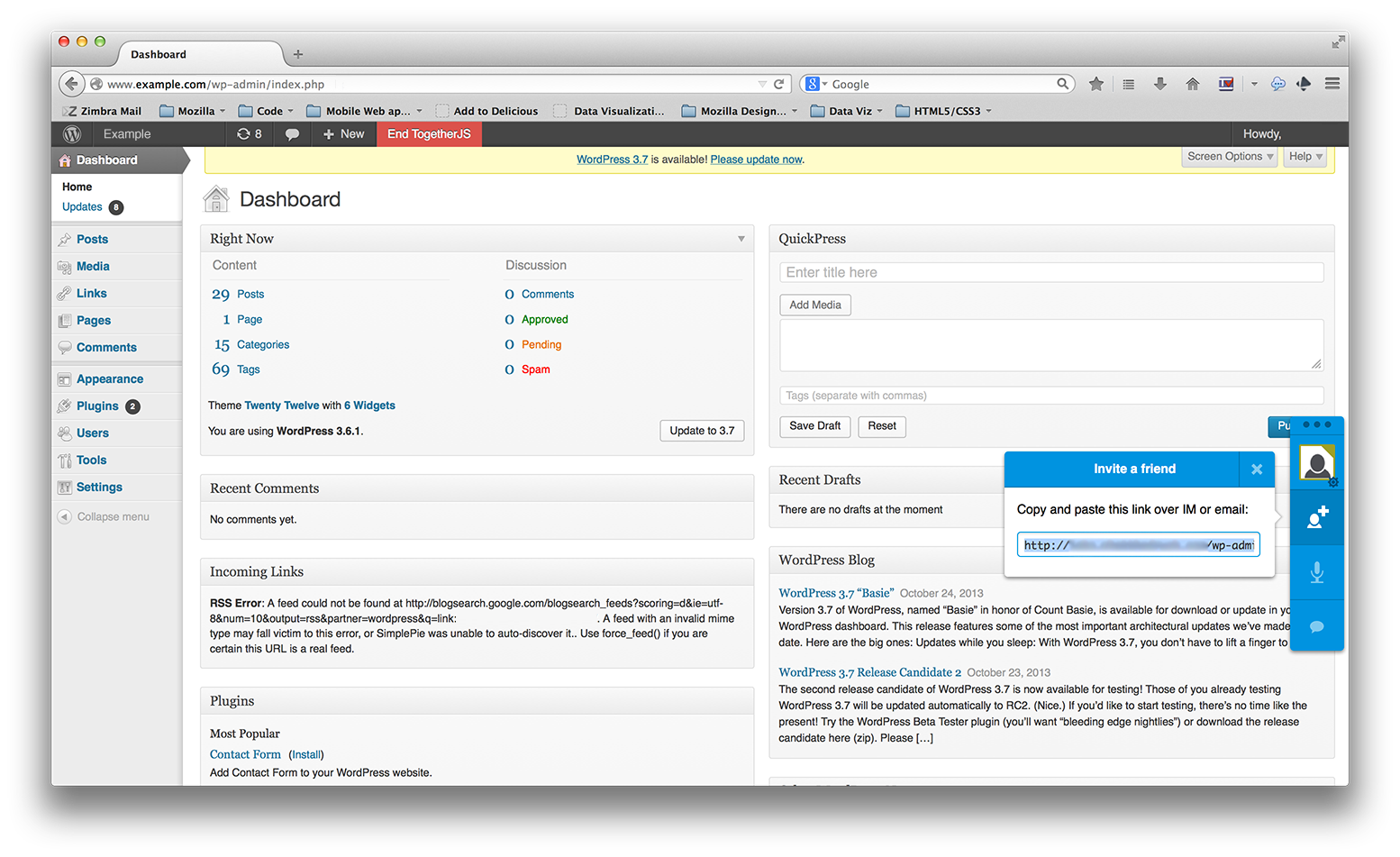Click the Please update now link
The image size is (1400, 857).
pos(756,160)
